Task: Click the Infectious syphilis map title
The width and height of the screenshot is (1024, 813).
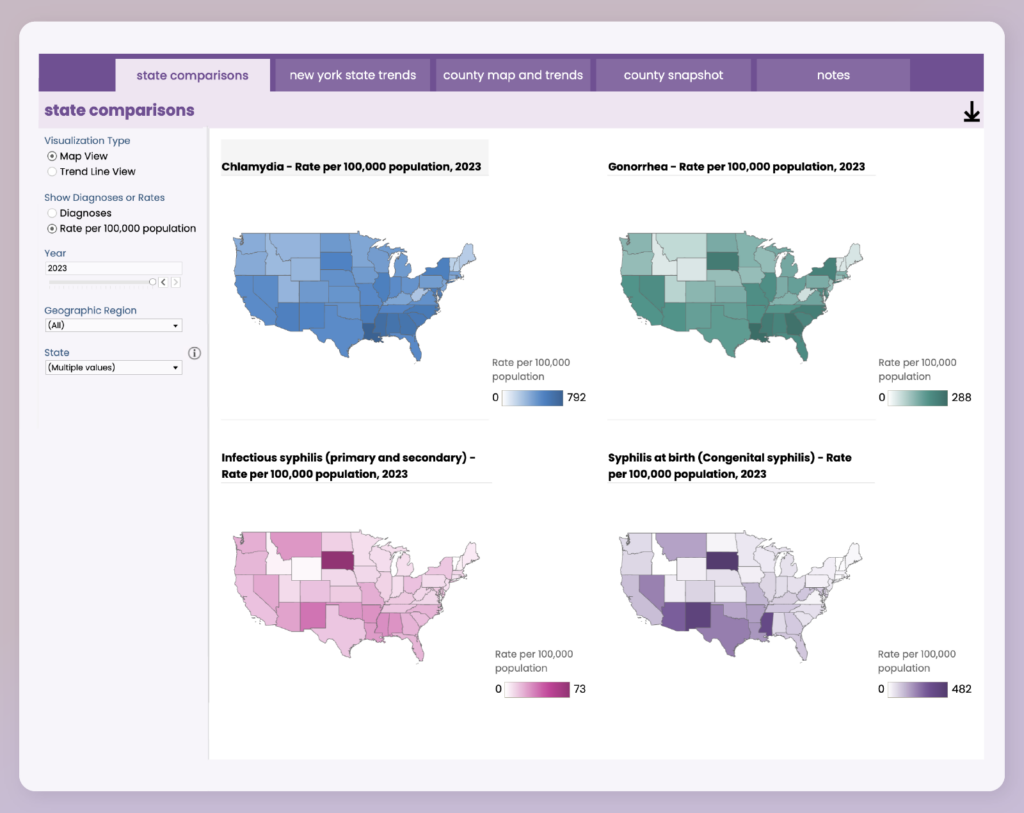Action: point(349,466)
